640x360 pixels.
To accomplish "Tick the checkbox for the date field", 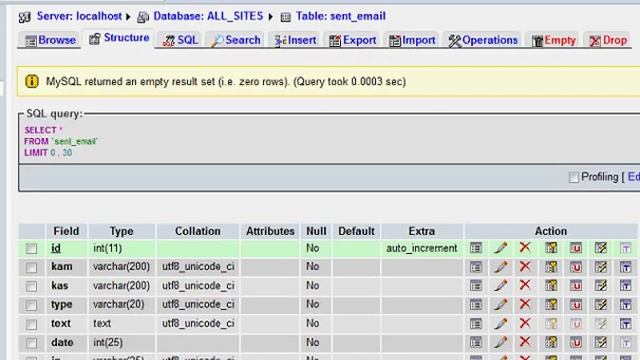I will 31,343.
